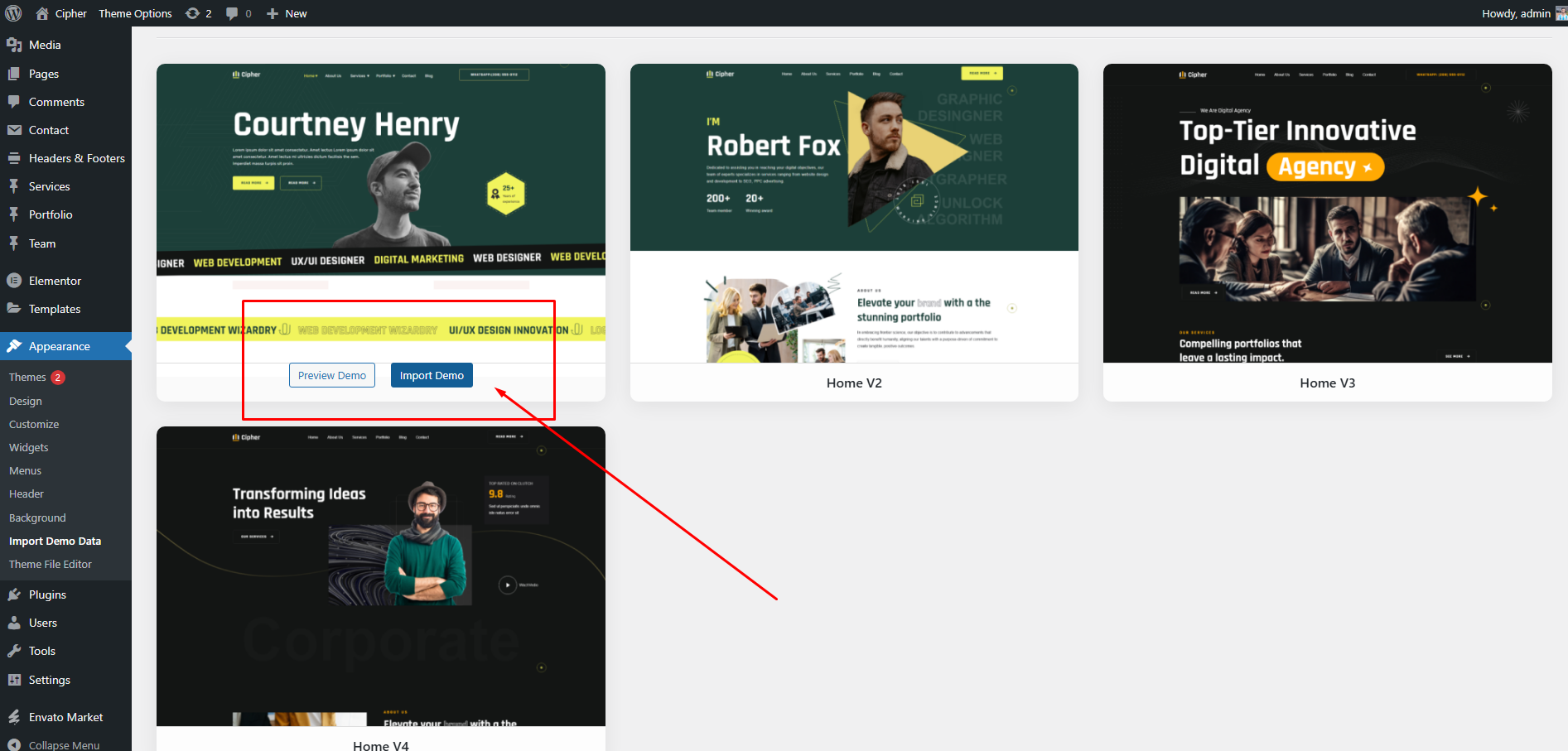Click the Preview Demo button
The image size is (1568, 751).
(332, 375)
